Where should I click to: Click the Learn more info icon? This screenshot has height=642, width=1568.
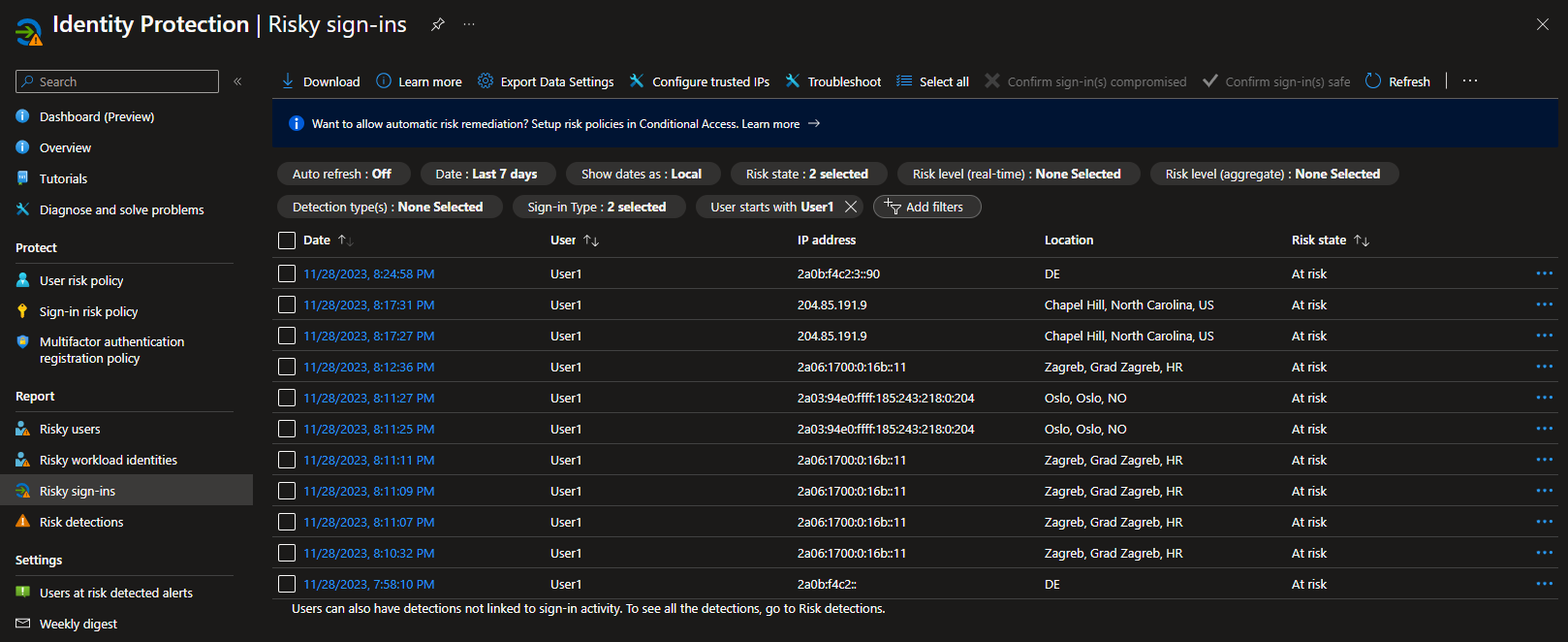(384, 81)
